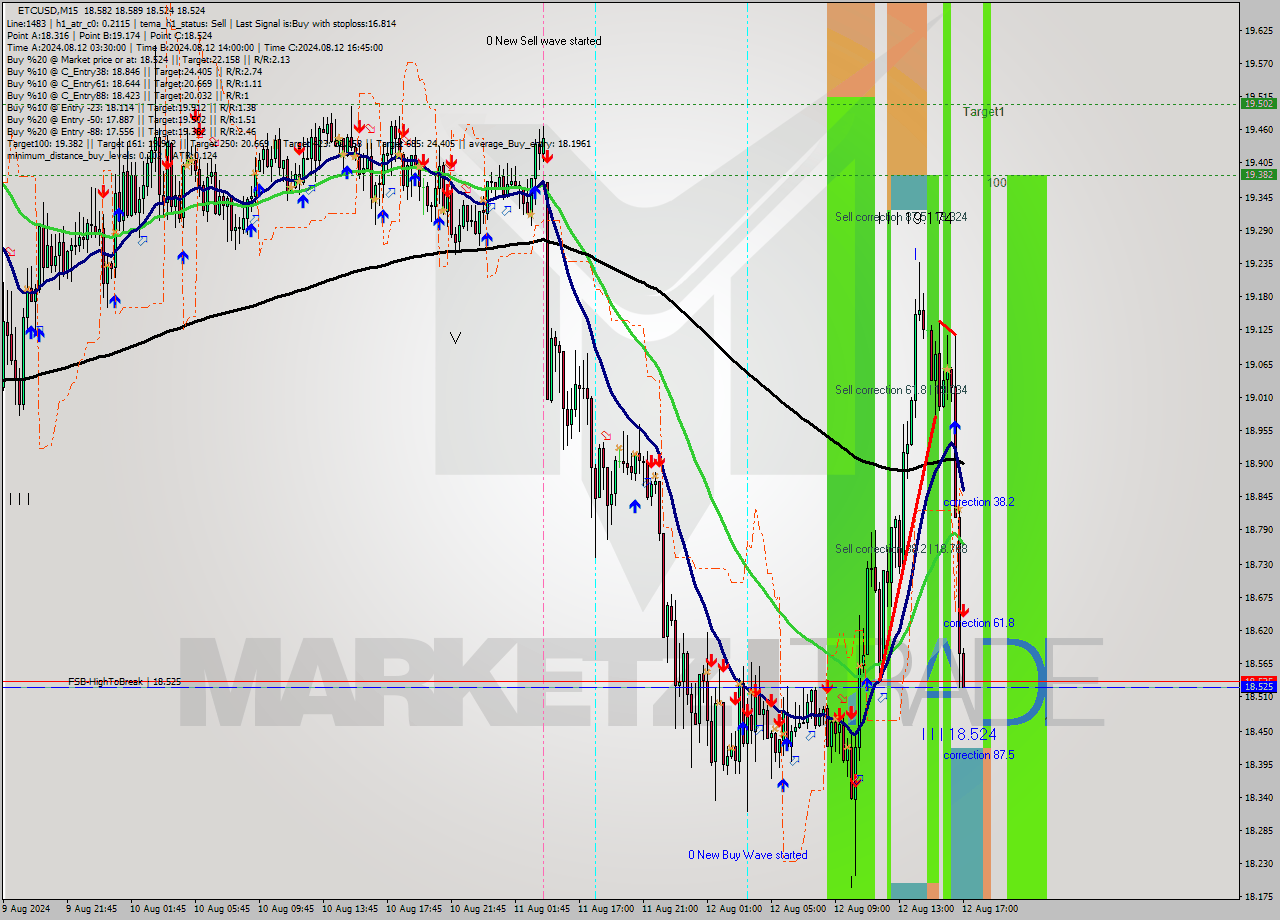Viewport: 1280px width, 920px height.
Task: Click the 'Target100: 19.382' info line
Action: coord(298,143)
